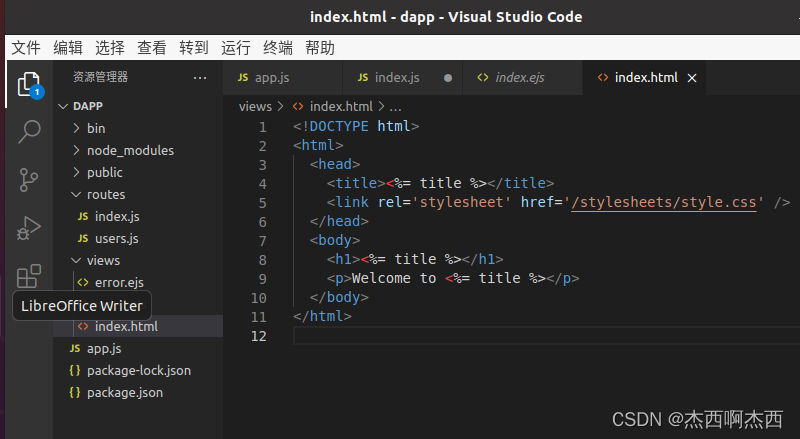Switch to the index.ejs editor tab
Screen dimensions: 800x439
[x=522, y=78]
